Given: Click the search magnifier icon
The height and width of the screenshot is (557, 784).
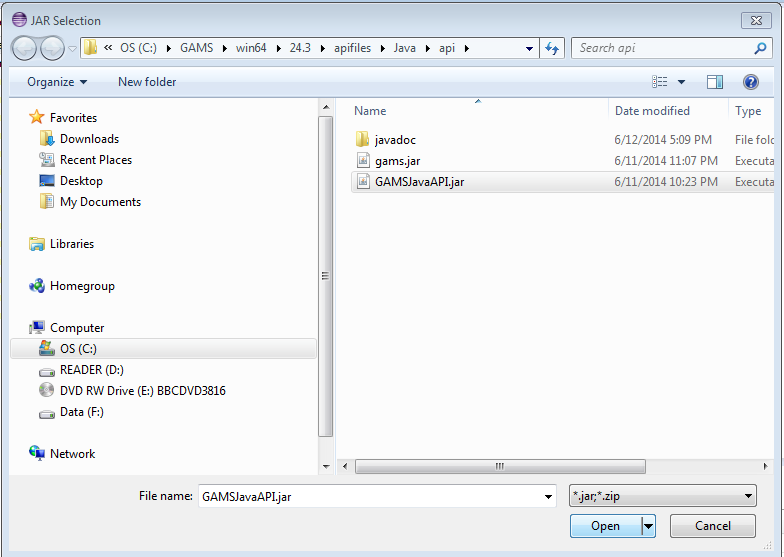Looking at the screenshot, I should (760, 48).
